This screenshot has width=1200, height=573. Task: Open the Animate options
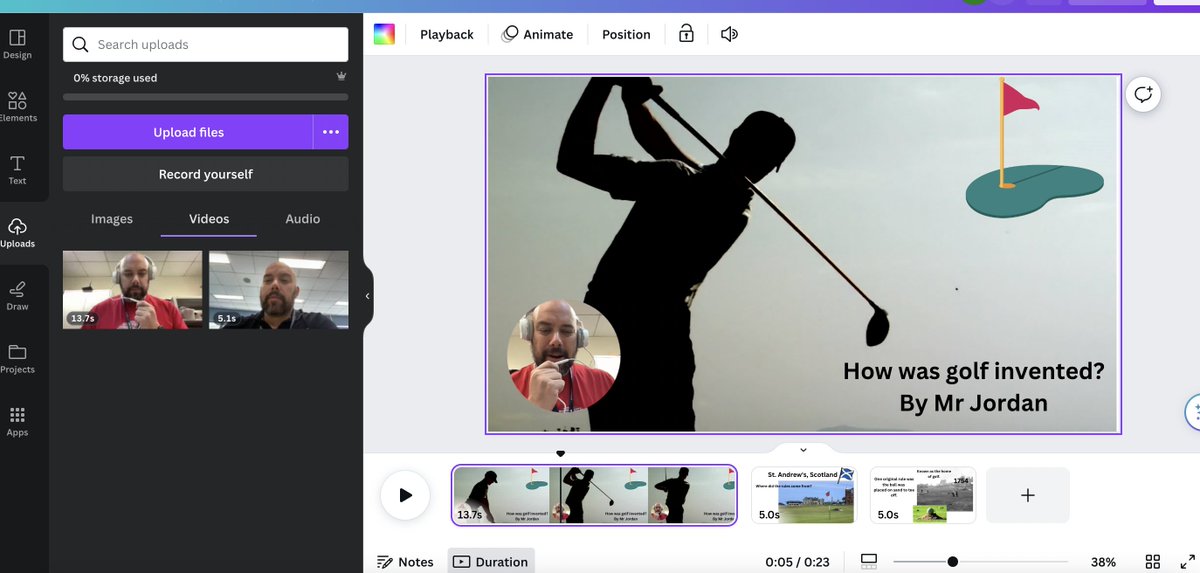[x=538, y=34]
